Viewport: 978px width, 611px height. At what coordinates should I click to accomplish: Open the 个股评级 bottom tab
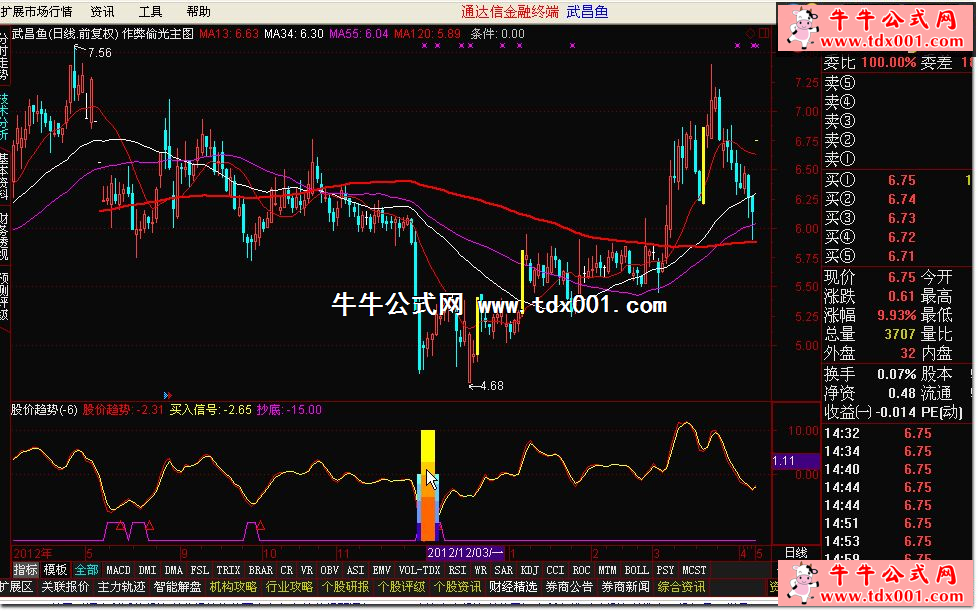(x=402, y=587)
